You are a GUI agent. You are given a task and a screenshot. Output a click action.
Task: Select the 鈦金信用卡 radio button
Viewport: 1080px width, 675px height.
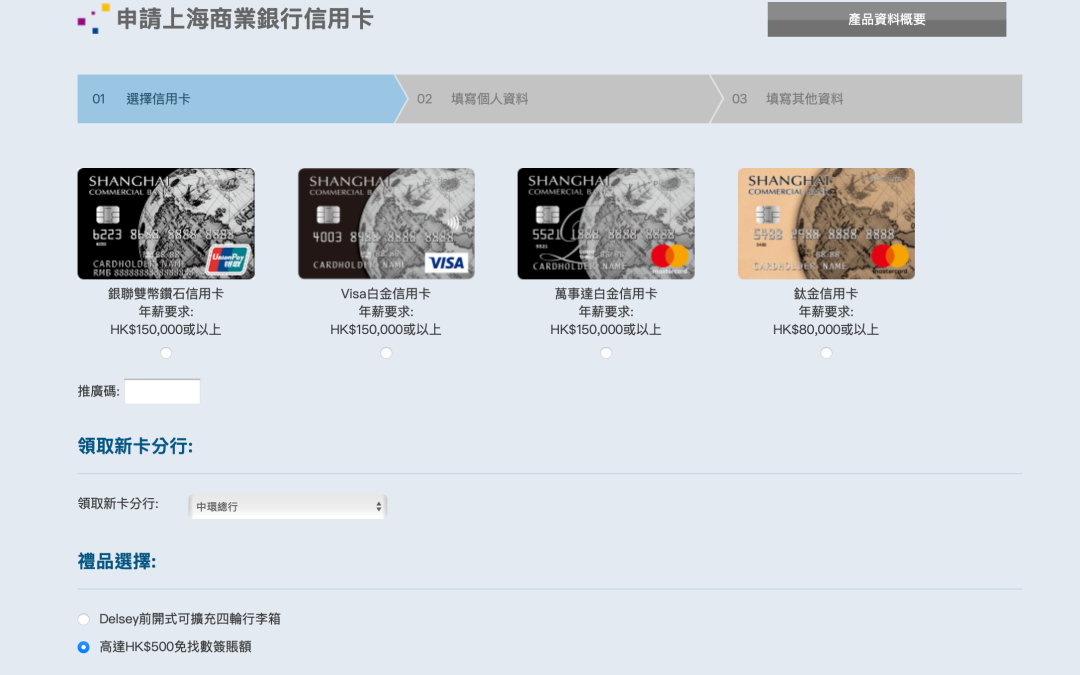pos(827,353)
